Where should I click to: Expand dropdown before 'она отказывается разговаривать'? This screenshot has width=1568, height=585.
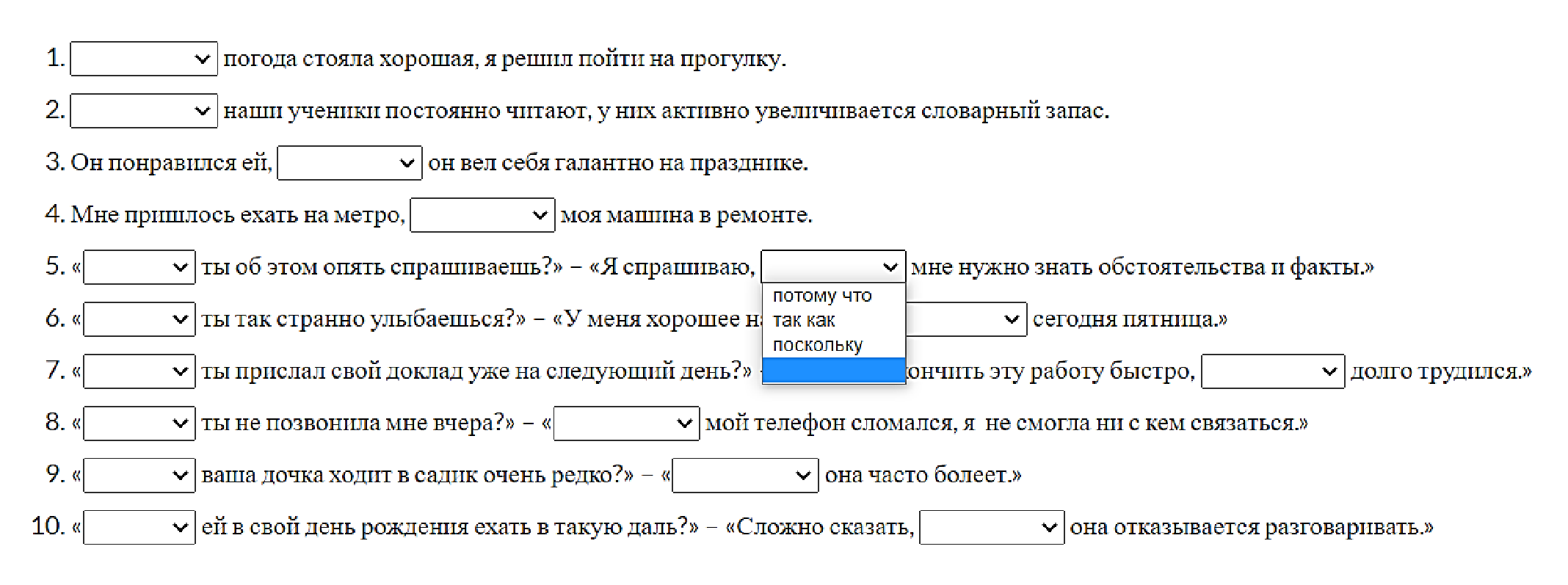click(992, 528)
